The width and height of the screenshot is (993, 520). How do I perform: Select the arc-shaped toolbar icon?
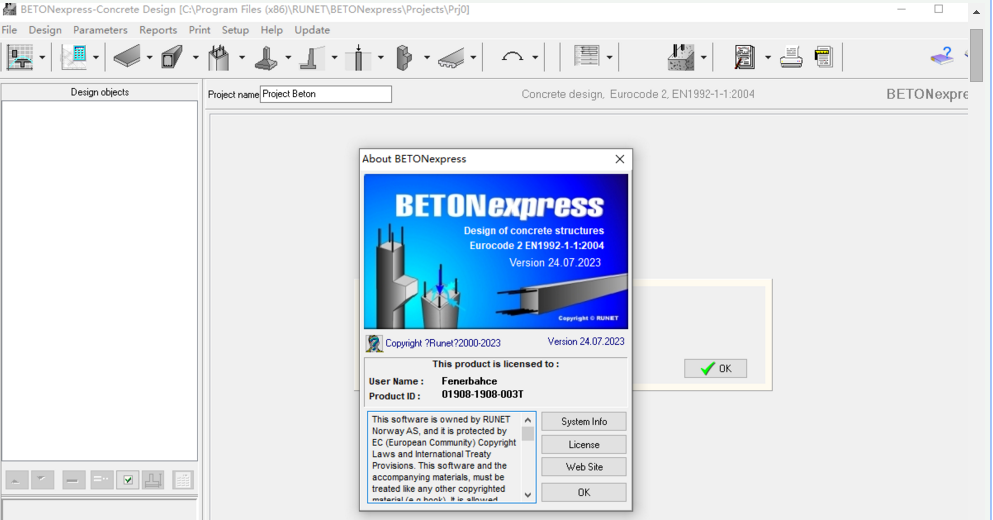512,57
